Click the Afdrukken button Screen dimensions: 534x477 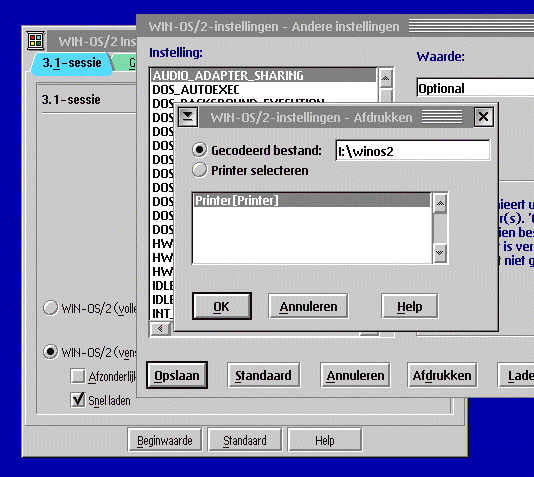coord(442,375)
